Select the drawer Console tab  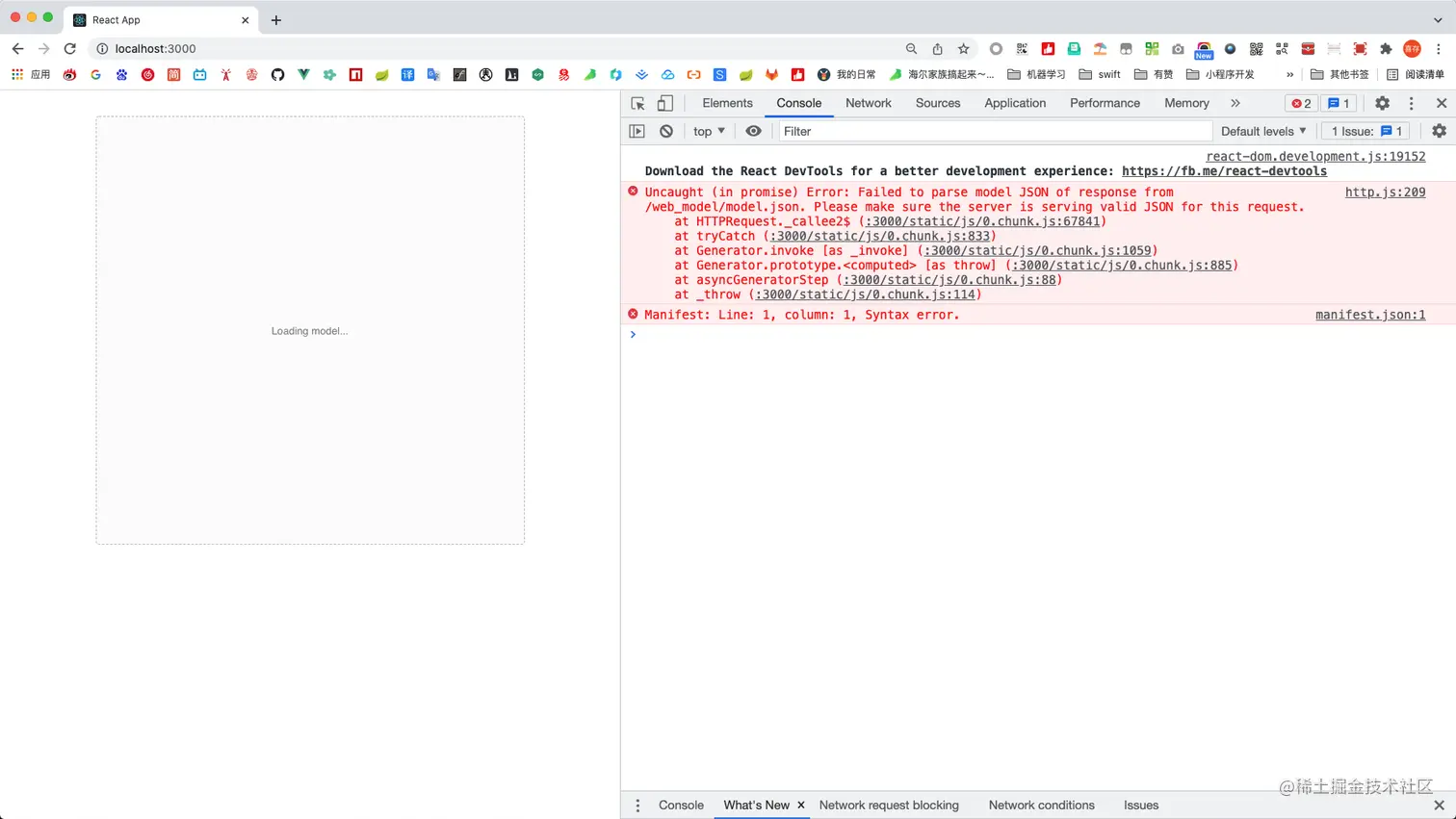coord(681,805)
